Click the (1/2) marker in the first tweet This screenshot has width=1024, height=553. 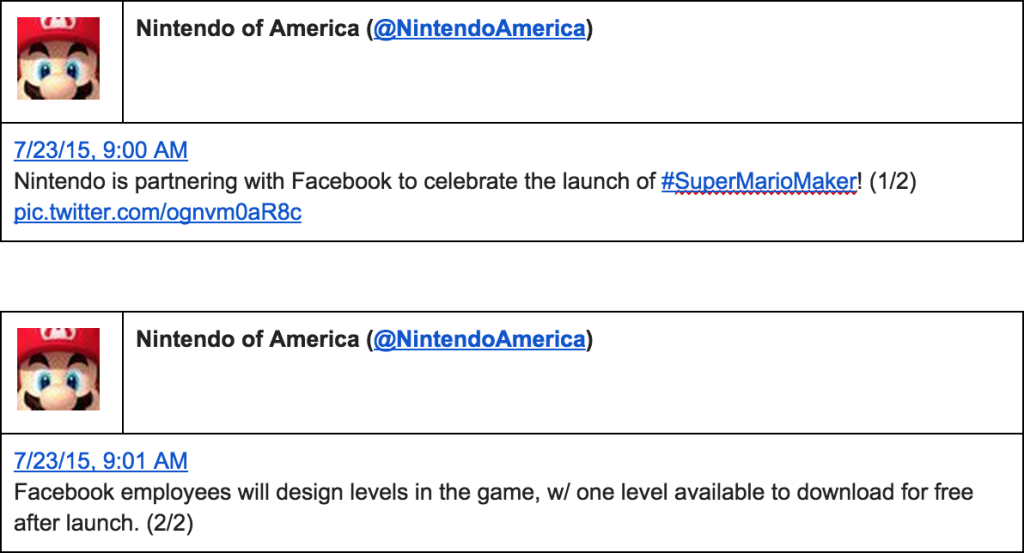point(892,182)
